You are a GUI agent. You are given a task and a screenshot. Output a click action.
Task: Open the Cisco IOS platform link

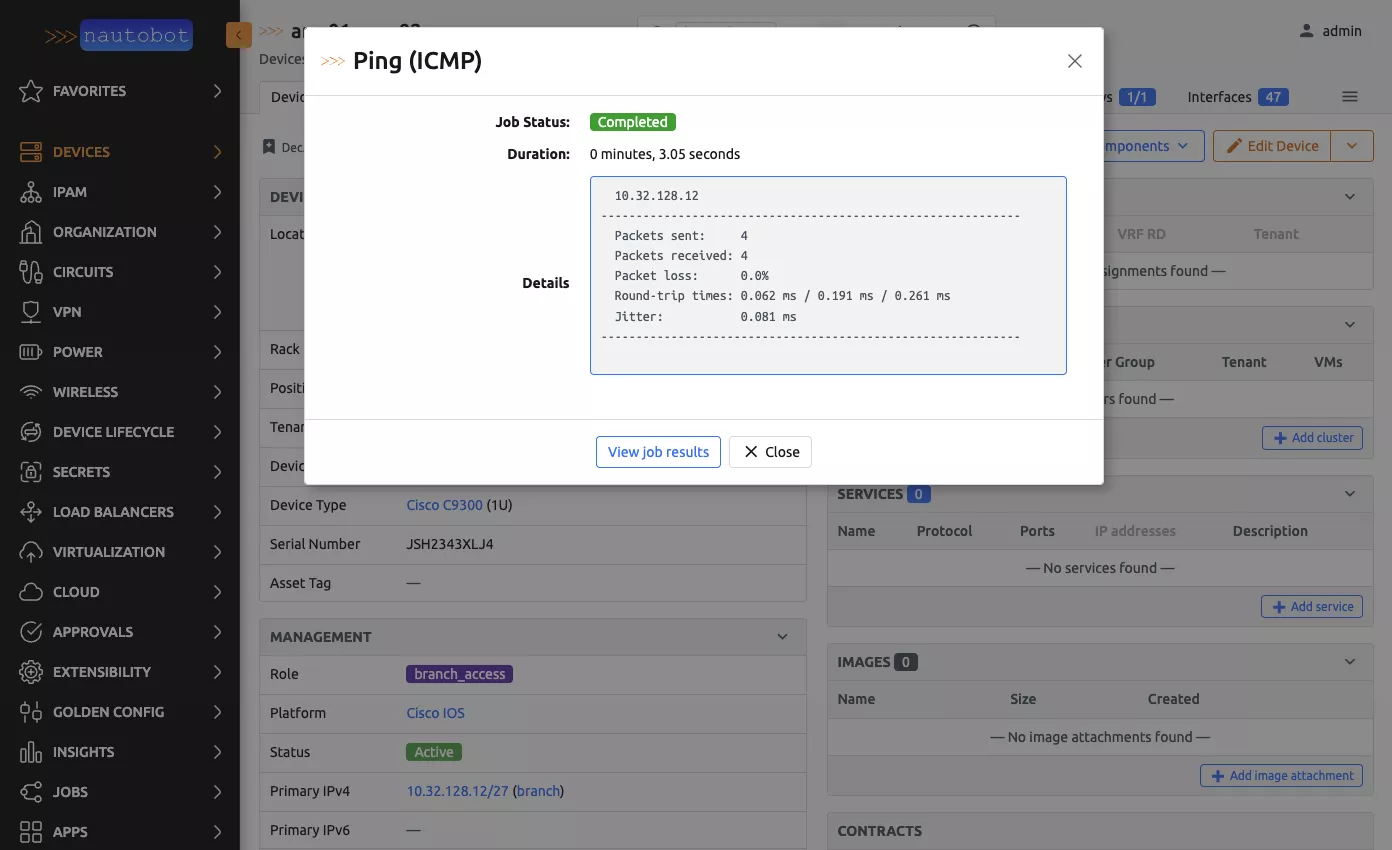tap(435, 713)
